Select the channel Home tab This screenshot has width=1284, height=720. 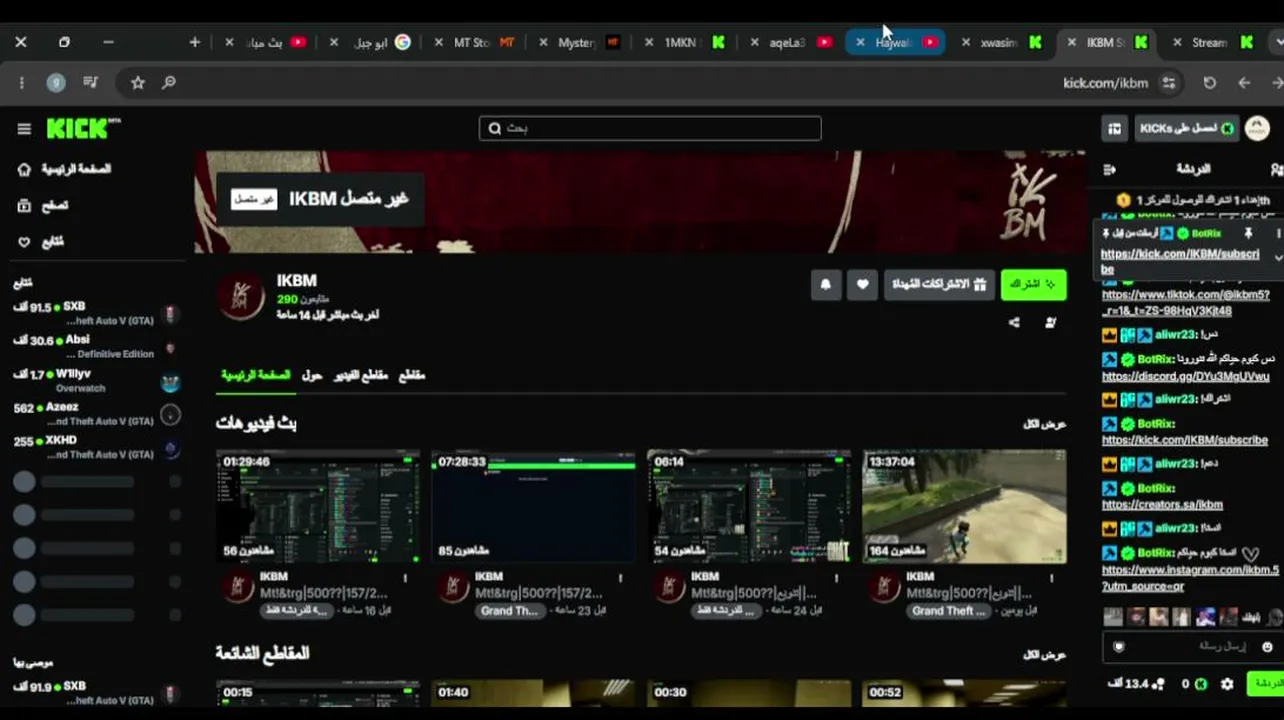pyautogui.click(x=255, y=375)
